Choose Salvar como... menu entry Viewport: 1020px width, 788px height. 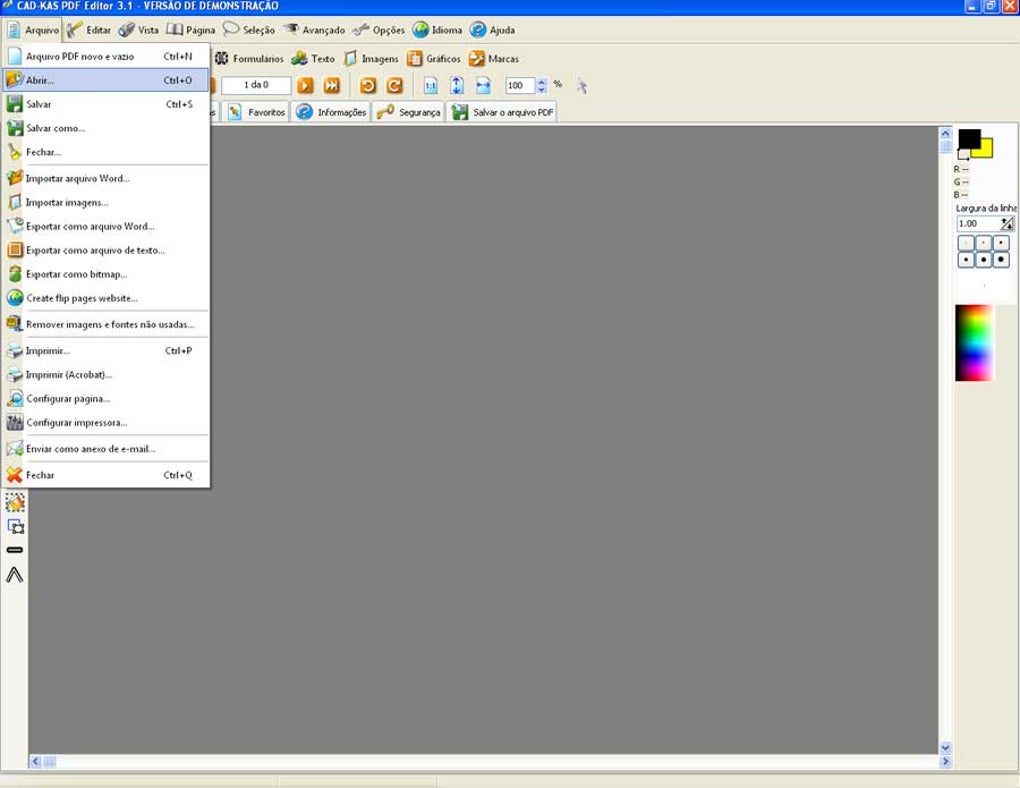106,128
